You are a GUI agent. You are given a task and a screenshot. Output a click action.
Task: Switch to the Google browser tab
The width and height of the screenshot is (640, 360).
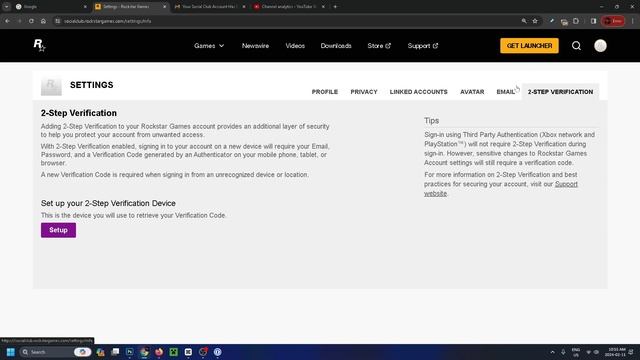coord(51,7)
